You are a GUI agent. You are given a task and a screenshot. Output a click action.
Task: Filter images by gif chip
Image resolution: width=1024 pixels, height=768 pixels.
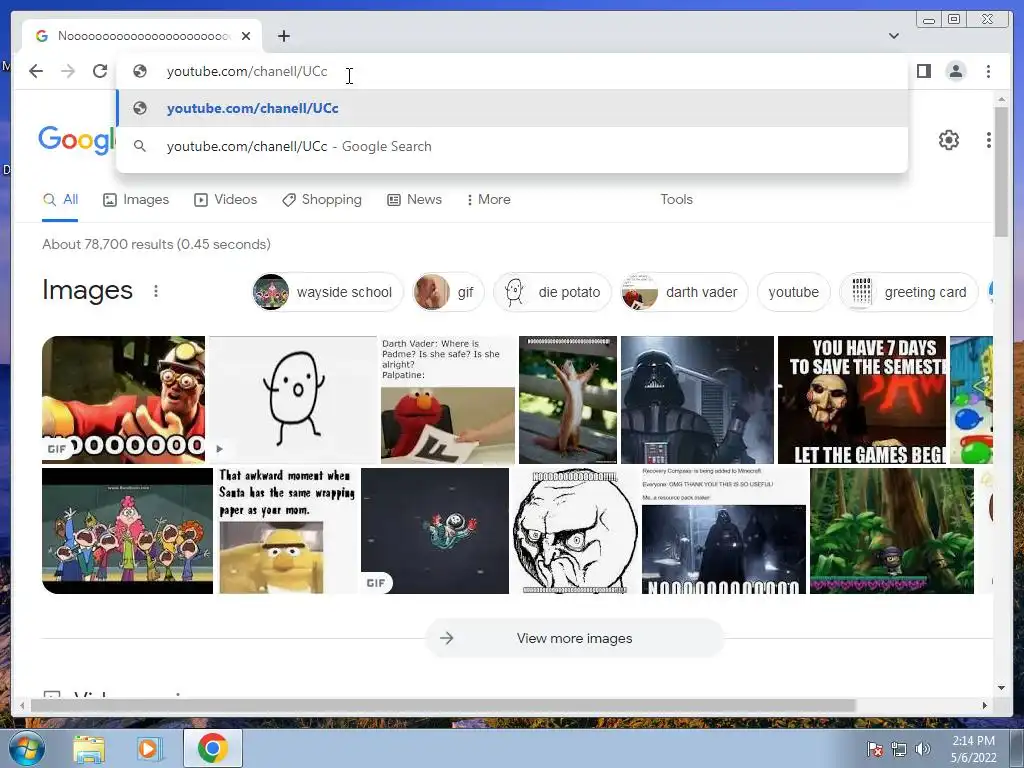tap(448, 292)
